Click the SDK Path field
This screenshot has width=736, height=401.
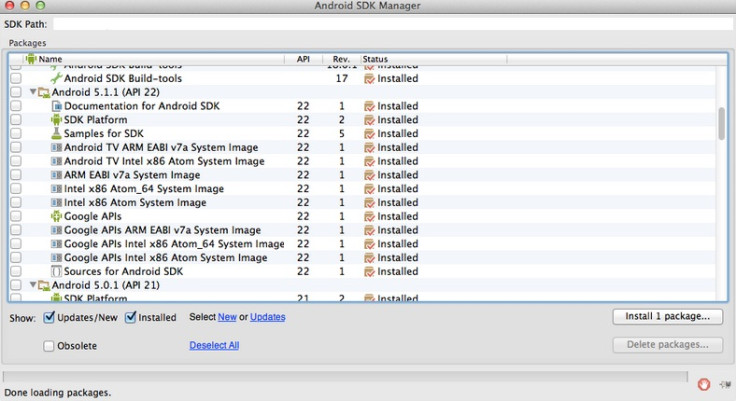coord(393,24)
